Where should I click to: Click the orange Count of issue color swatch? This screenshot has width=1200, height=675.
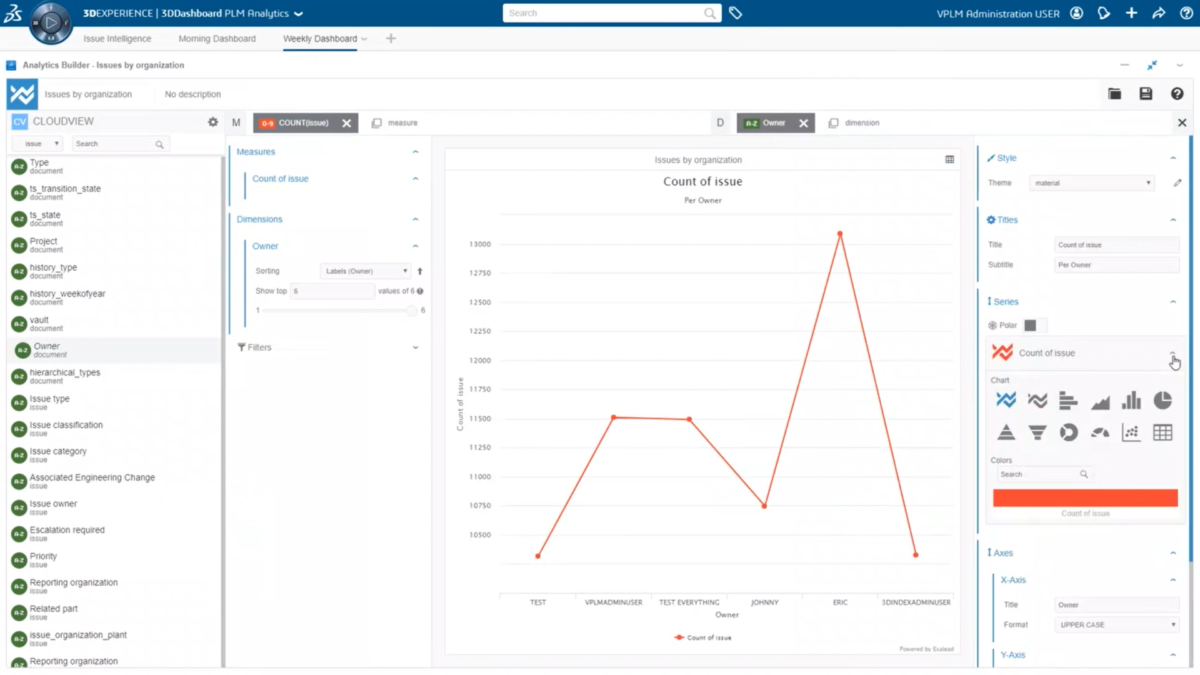point(1085,498)
